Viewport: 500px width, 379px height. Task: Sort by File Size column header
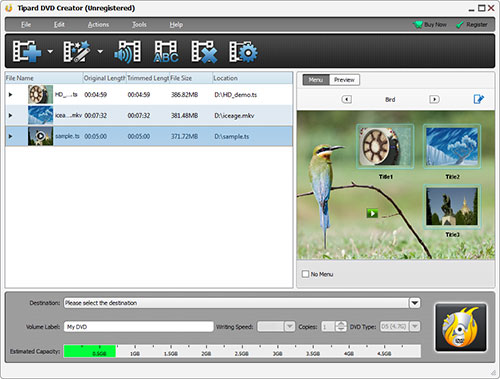[191, 78]
